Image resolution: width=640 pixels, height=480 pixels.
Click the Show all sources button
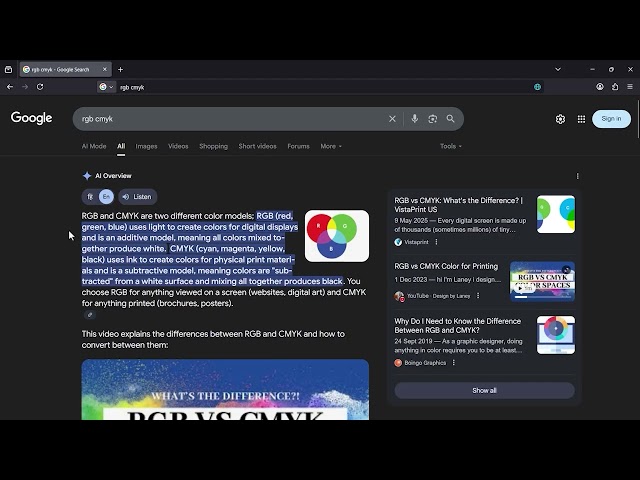point(484,391)
